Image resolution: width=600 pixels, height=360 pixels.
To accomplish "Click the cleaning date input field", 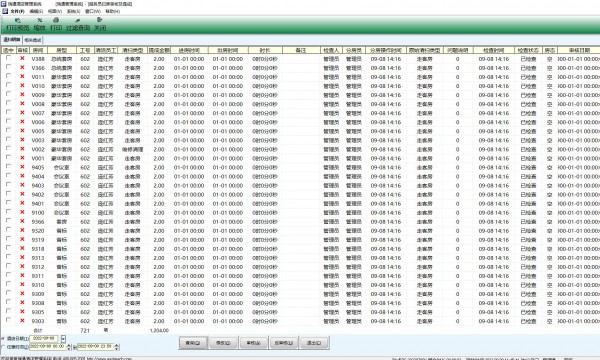I will 44,339.
